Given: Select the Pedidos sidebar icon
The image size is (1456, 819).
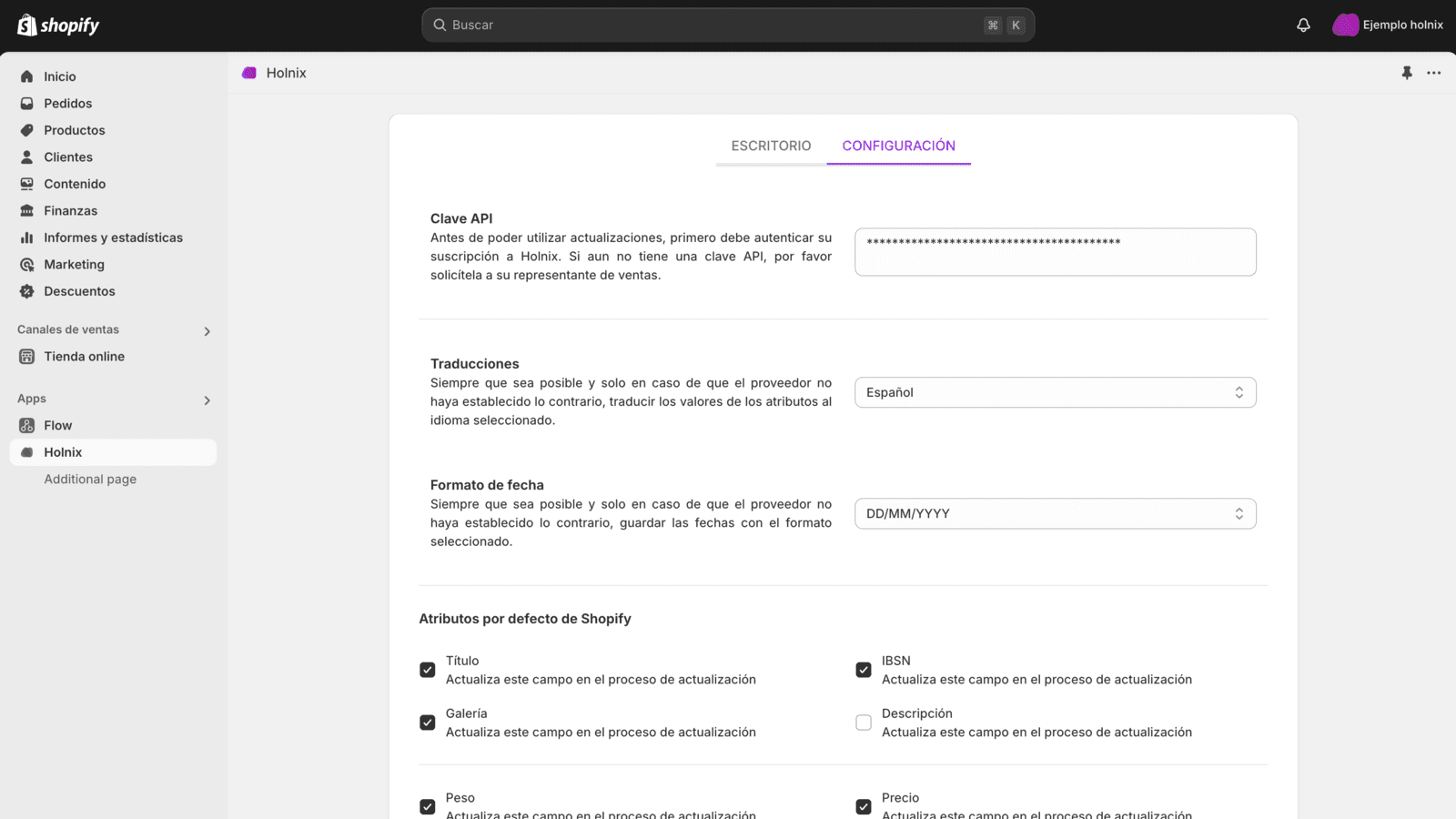Looking at the screenshot, I should [27, 103].
